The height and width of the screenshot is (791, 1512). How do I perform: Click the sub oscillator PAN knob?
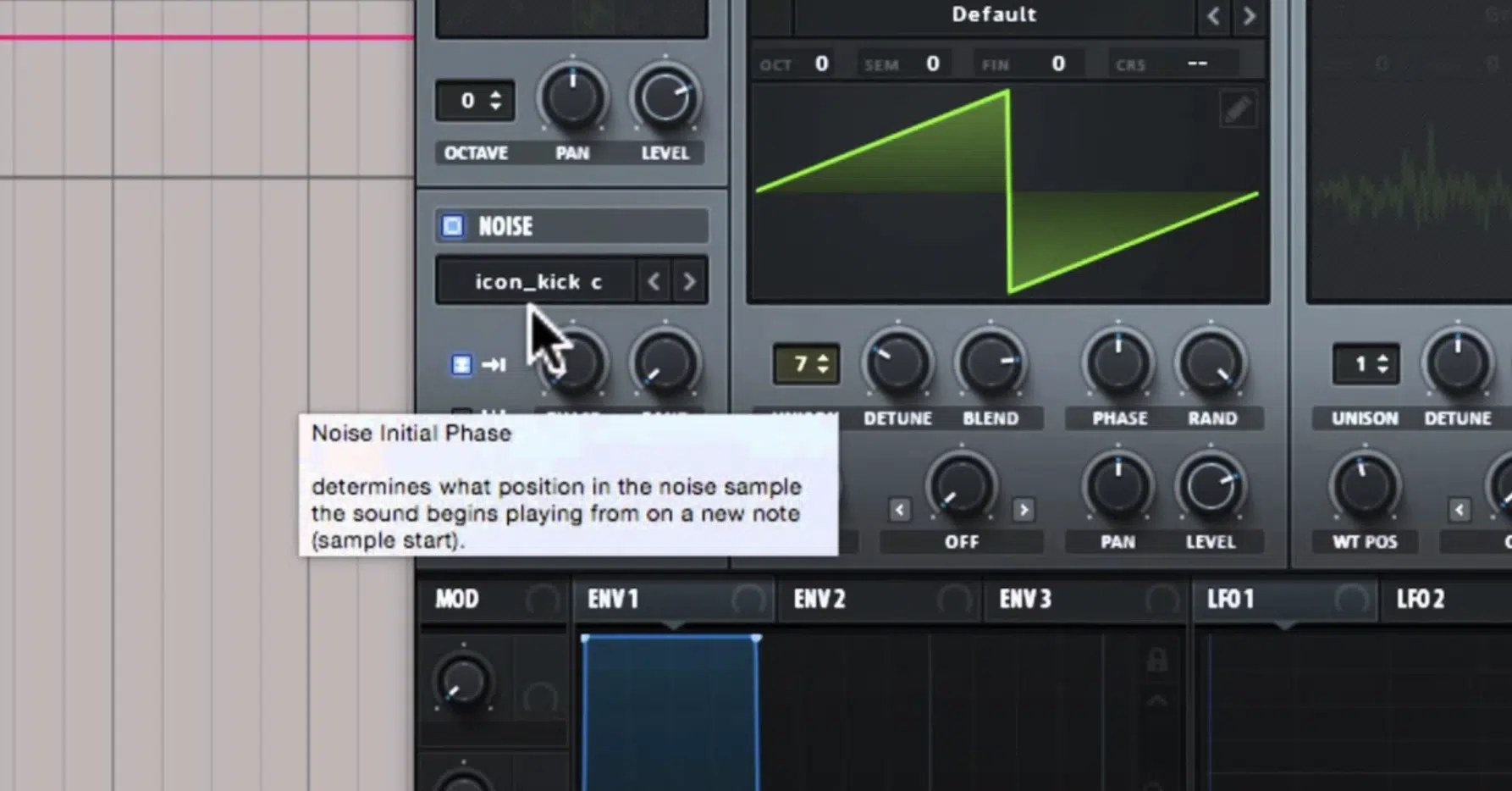point(572,99)
